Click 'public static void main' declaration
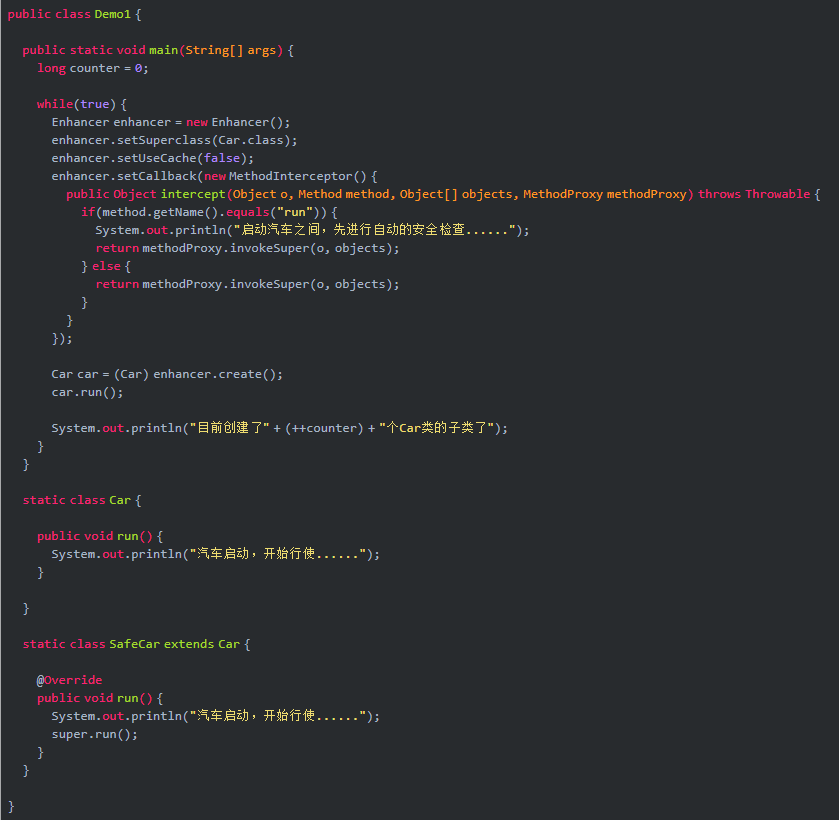The height and width of the screenshot is (820, 839). click(x=158, y=50)
